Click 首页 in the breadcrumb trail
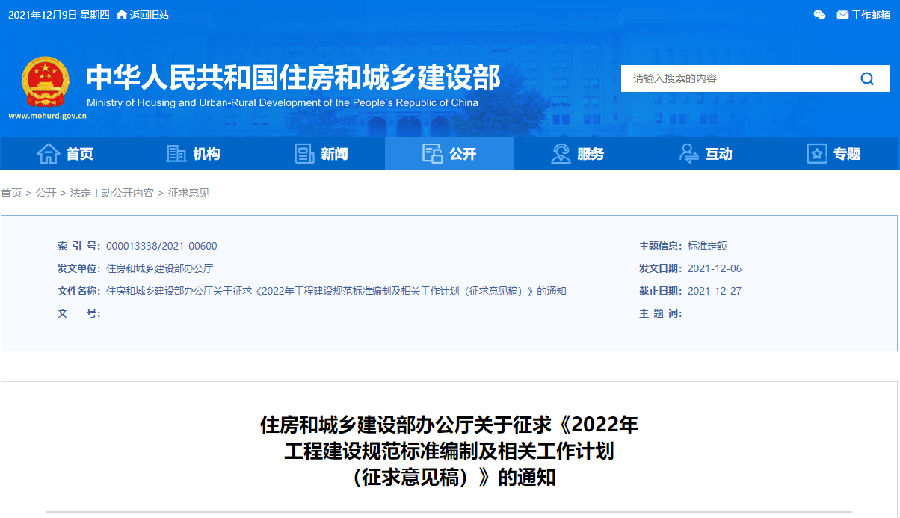The height and width of the screenshot is (518, 900). (x=11, y=192)
